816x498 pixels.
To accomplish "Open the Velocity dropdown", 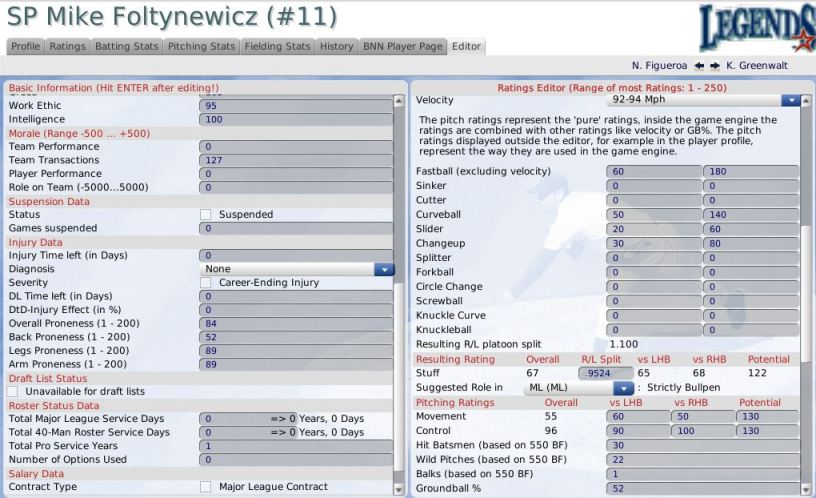I will [791, 99].
